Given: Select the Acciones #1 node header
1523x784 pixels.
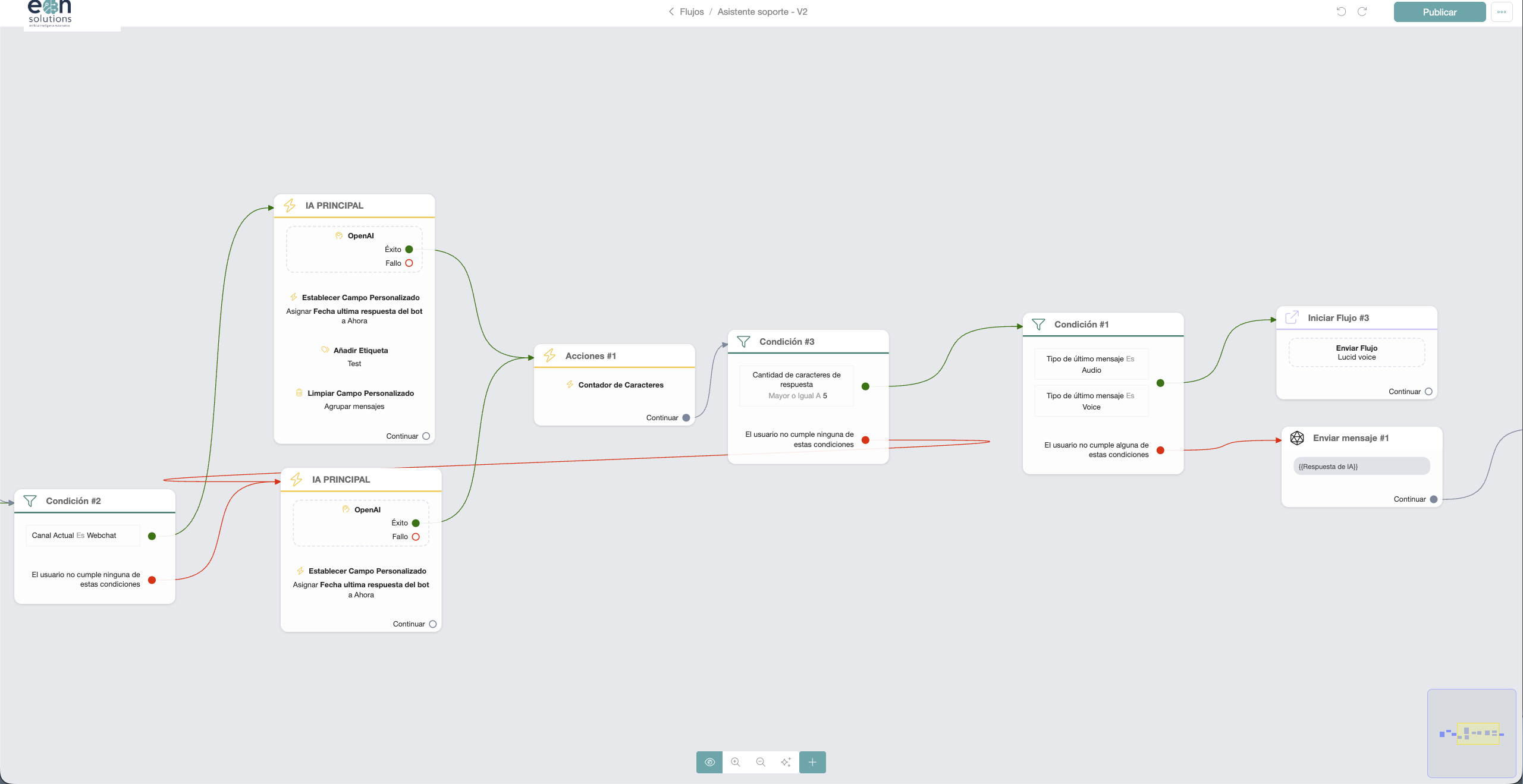Looking at the screenshot, I should (614, 356).
